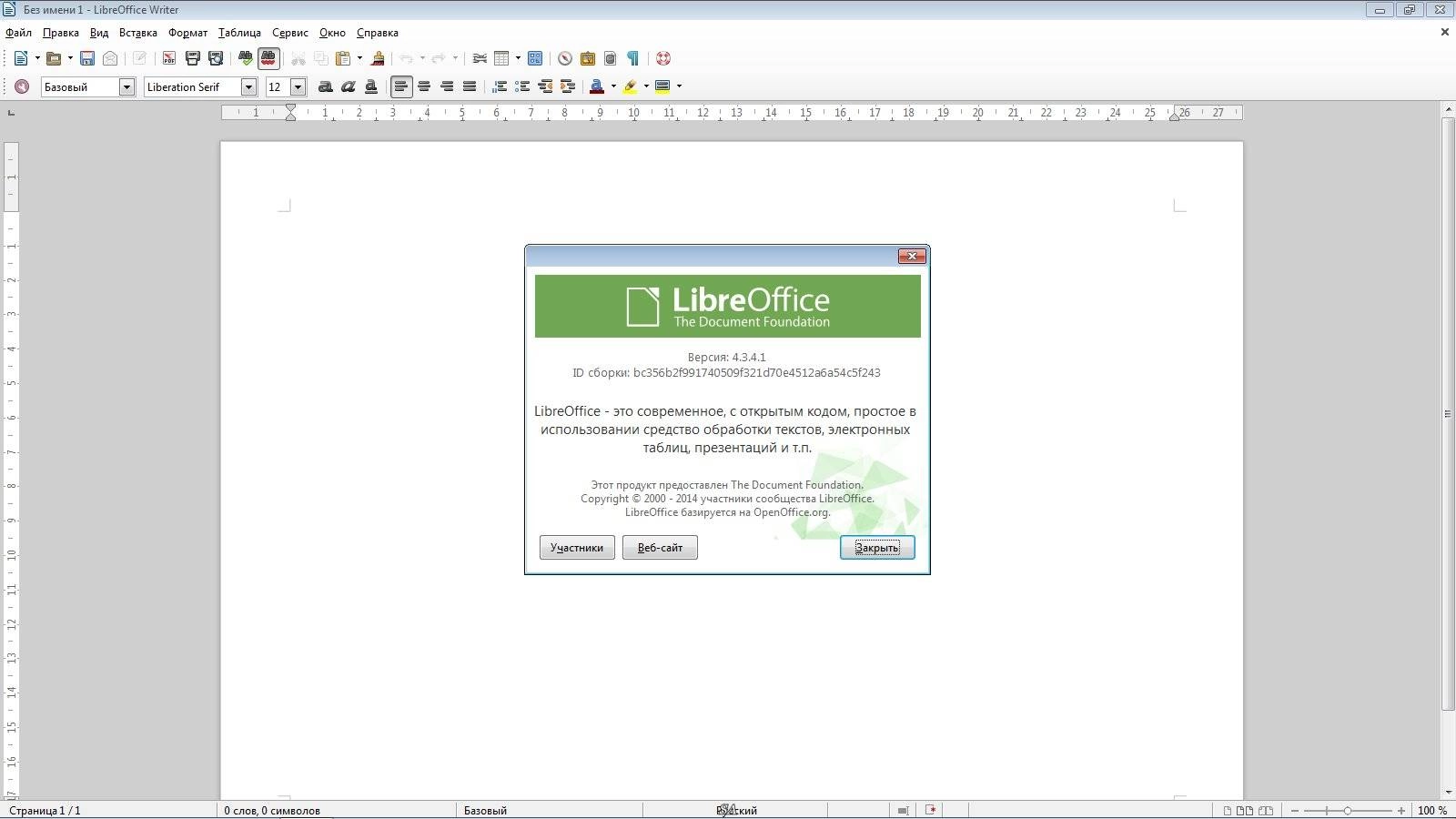Image resolution: width=1456 pixels, height=819 pixels.
Task: Switch to side-by-side pages view layout
Action: [x=1244, y=810]
